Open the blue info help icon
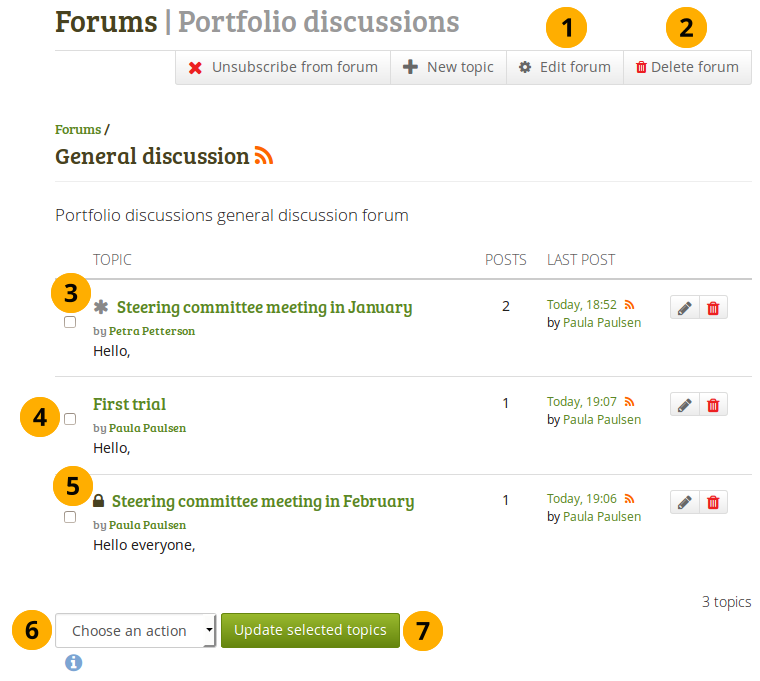Screen dimensions: 760x681 point(73,662)
